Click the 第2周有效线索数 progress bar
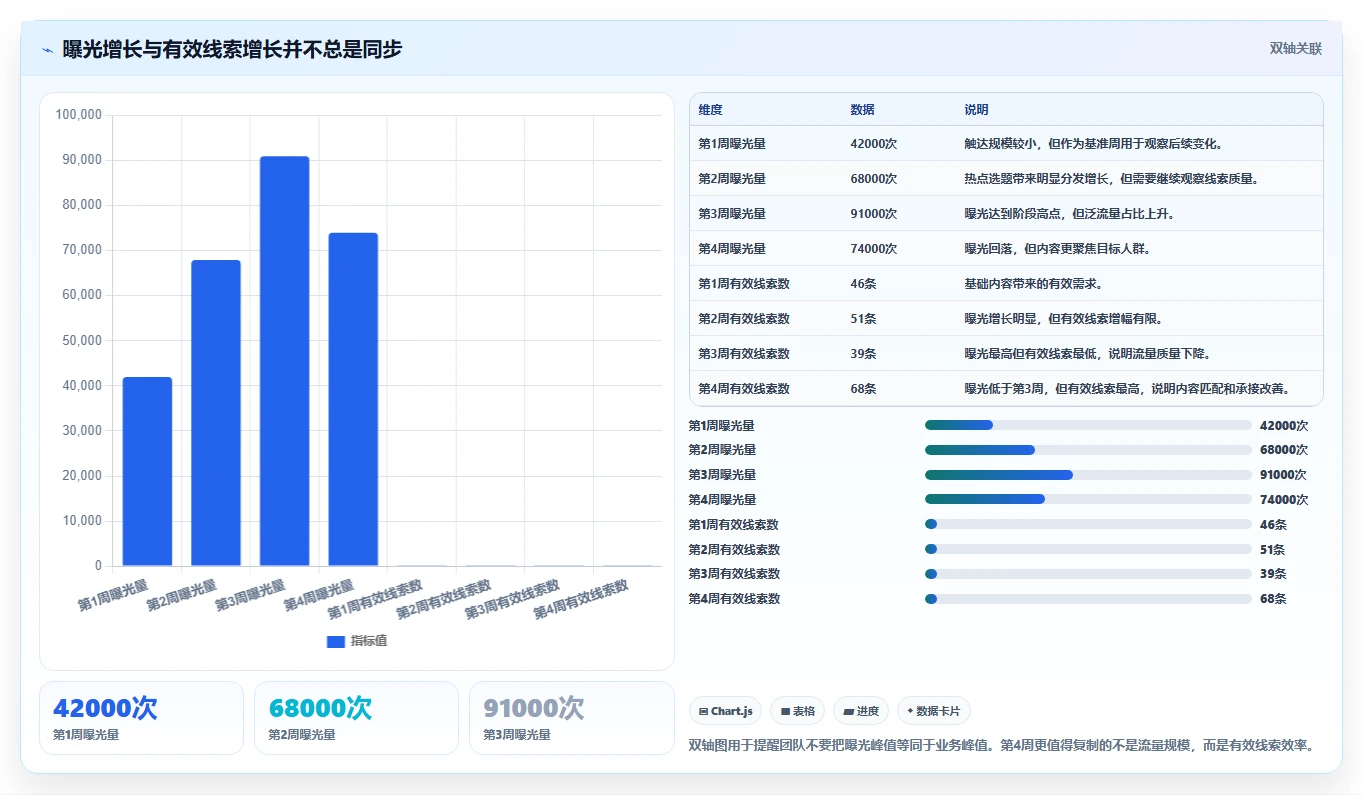Image resolution: width=1363 pixels, height=795 pixels. coord(1088,549)
